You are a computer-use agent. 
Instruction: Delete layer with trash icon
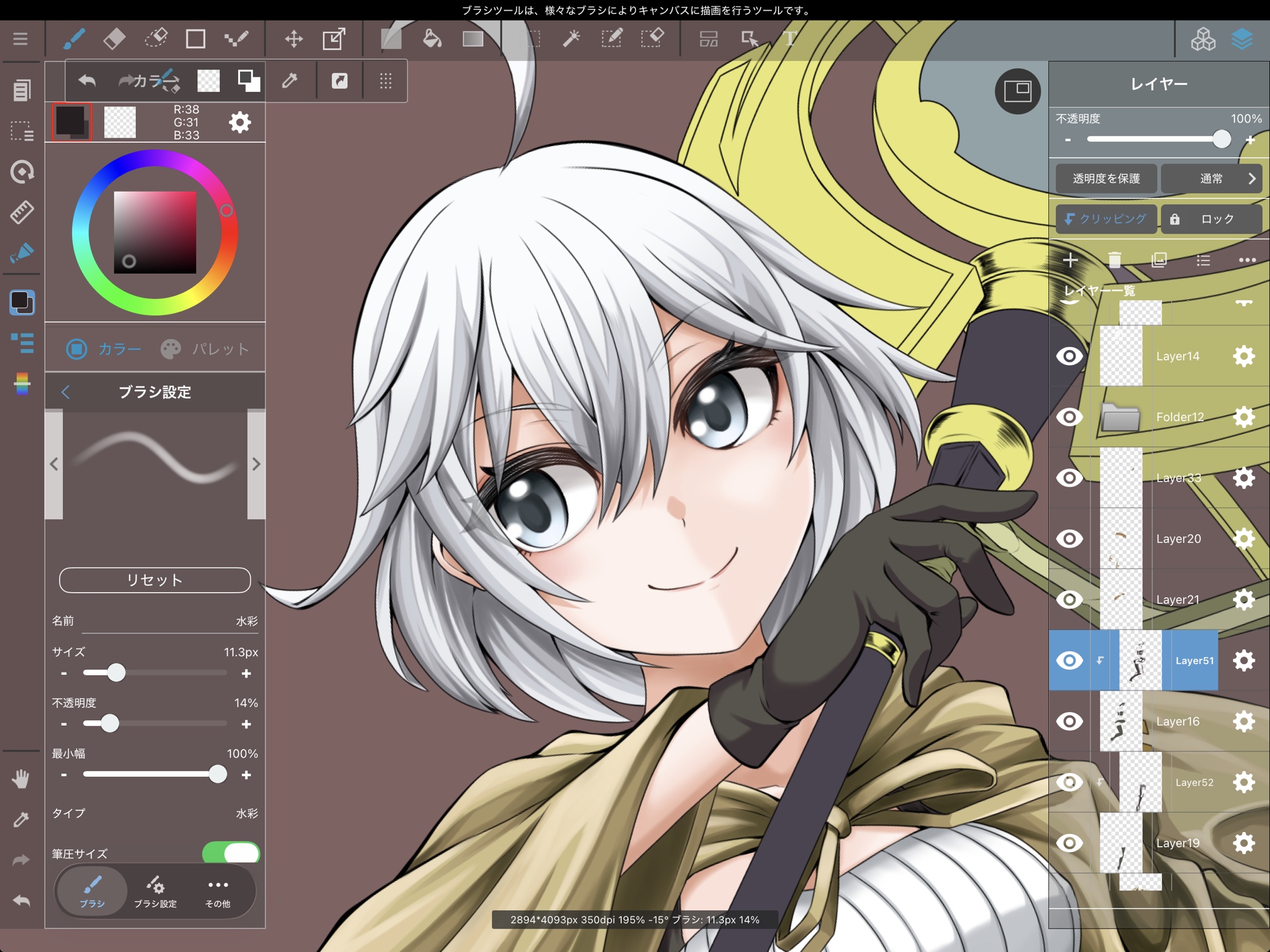click(1114, 260)
